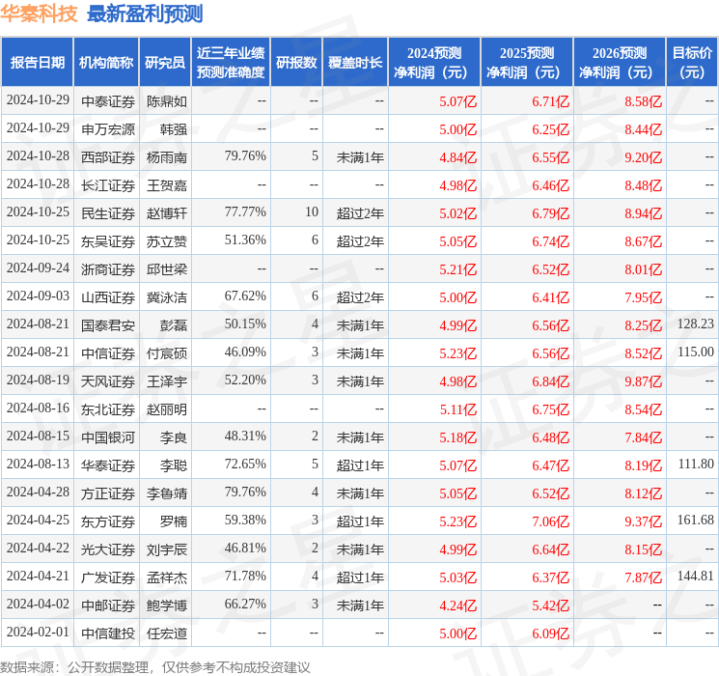Viewport: 719px width, 676px height.
Task: Click the 2025预测净利润 column header
Action: point(527,62)
